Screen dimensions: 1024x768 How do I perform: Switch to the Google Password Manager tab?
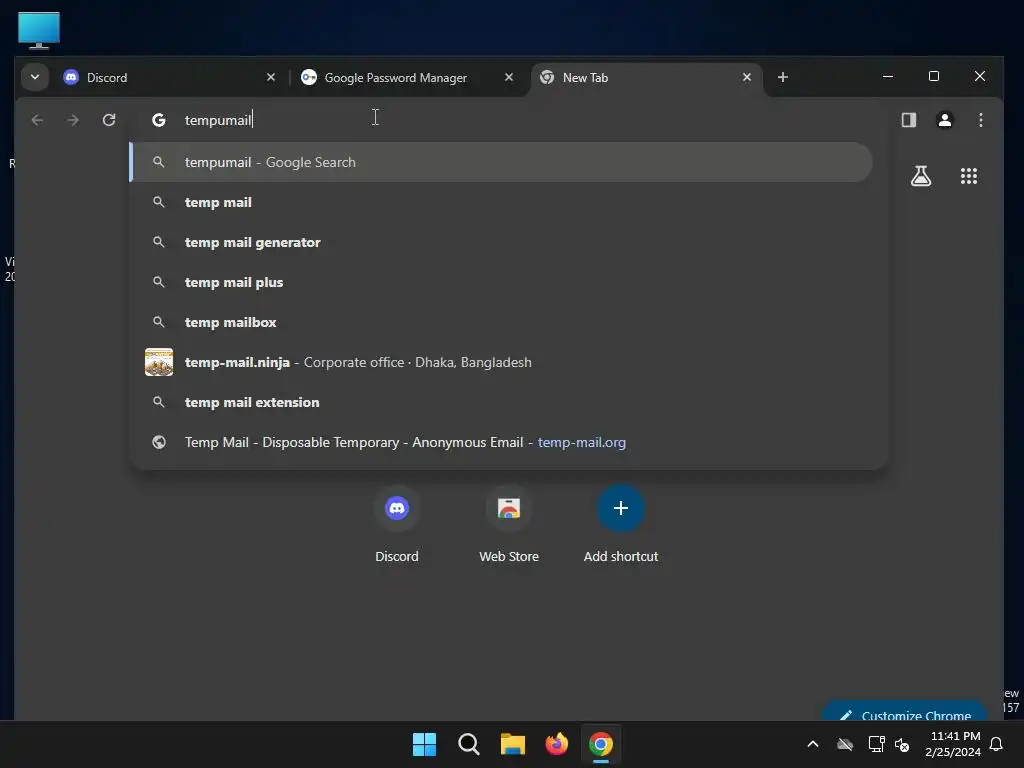coord(409,77)
